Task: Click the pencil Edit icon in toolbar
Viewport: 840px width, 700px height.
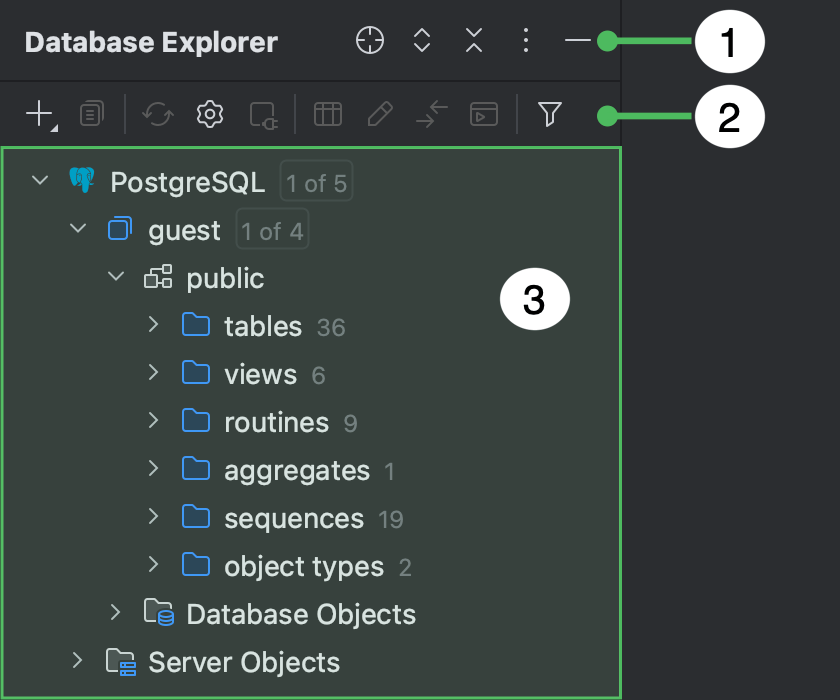Action: tap(379, 114)
